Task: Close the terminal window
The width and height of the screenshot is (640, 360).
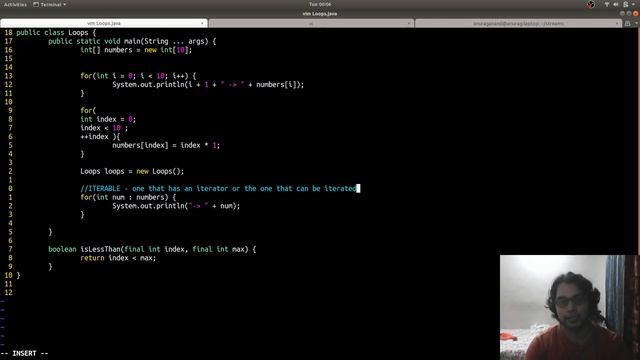Action: (x=636, y=13)
